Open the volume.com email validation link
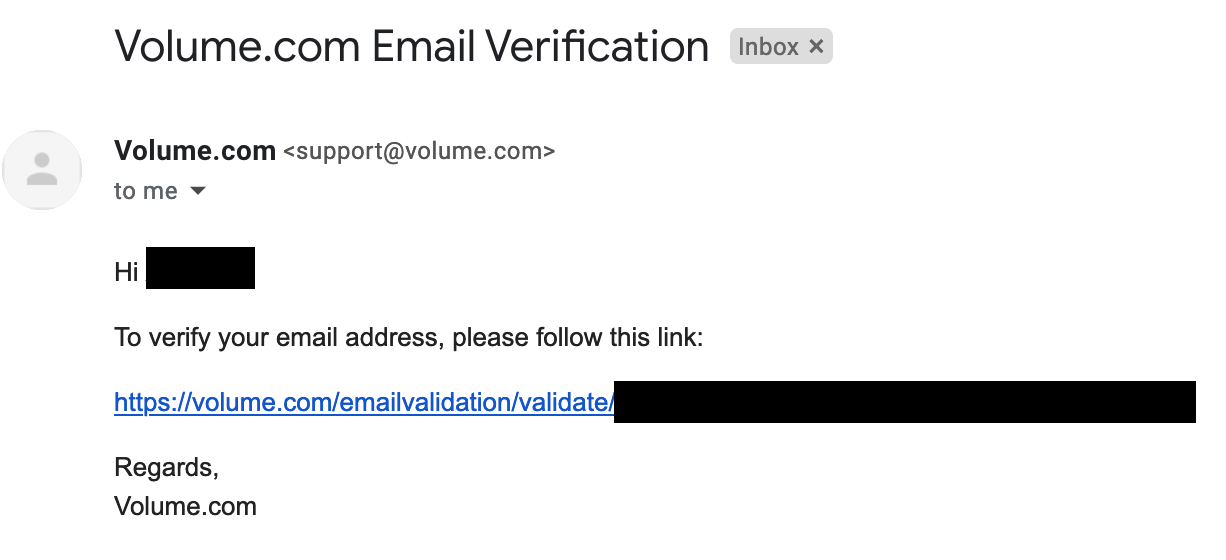Screen dimensions: 1226x560 click(x=364, y=403)
